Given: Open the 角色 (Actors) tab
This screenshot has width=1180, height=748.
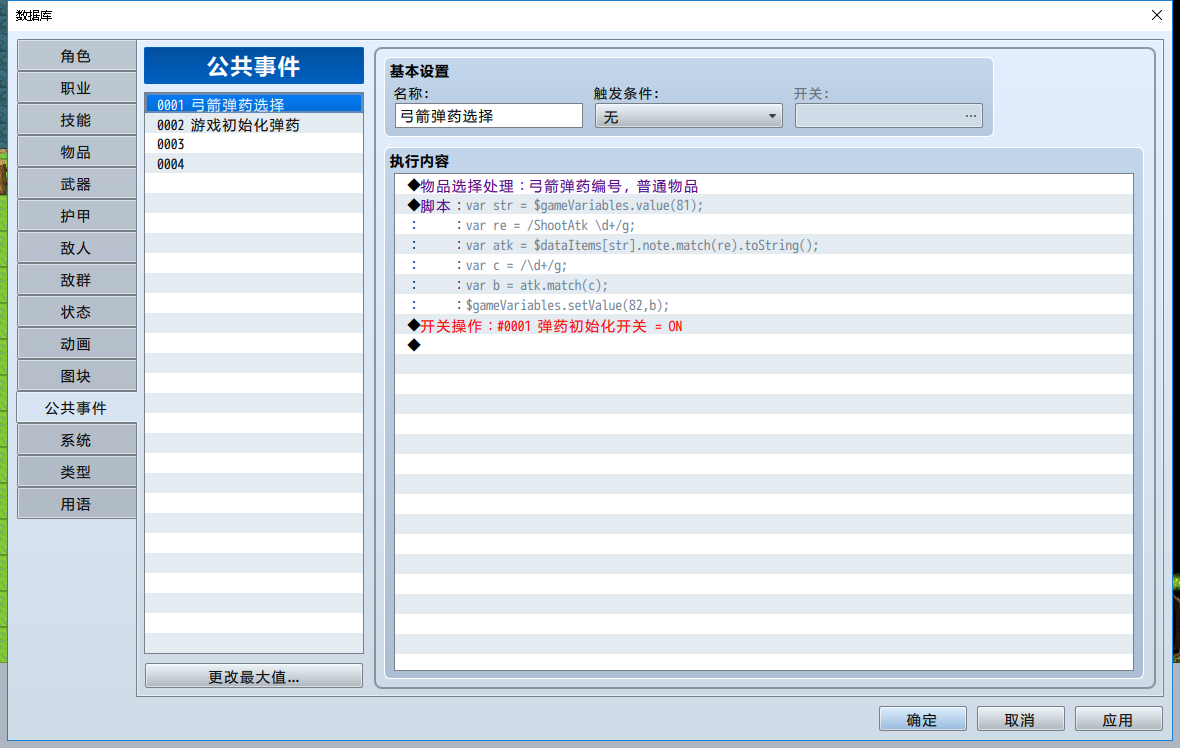Looking at the screenshot, I should click(76, 56).
